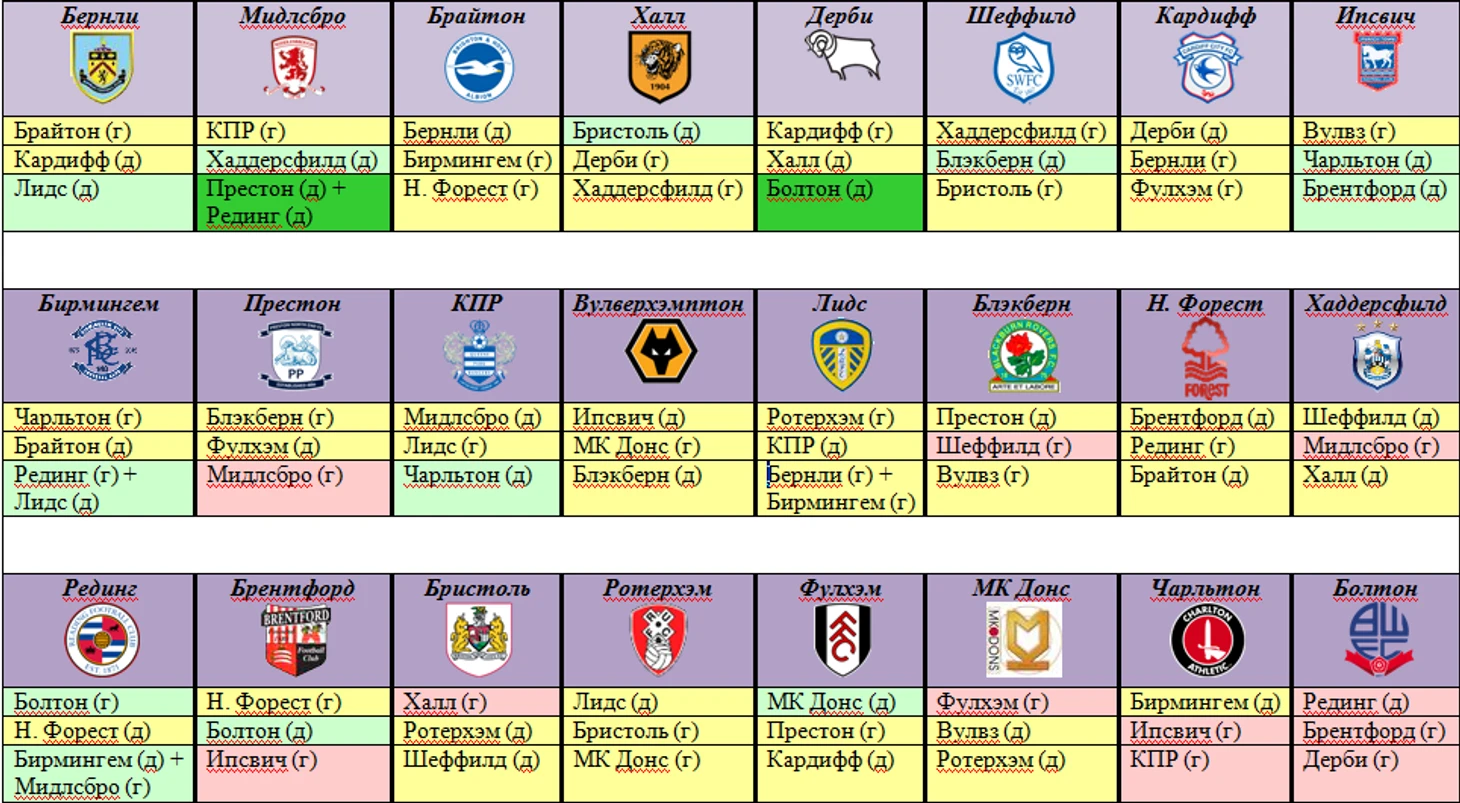Select the КПР (г) cell under Чарльтон

(1206, 773)
